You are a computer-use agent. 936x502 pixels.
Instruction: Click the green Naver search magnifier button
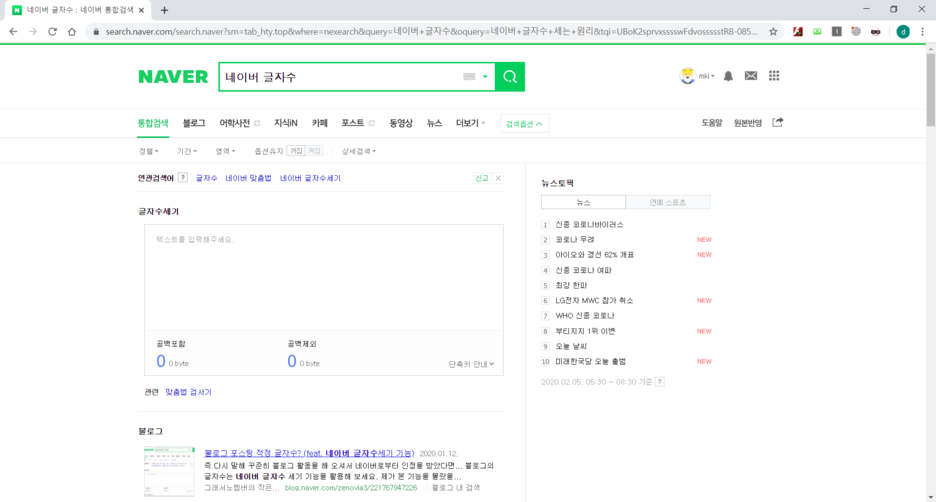[x=510, y=76]
